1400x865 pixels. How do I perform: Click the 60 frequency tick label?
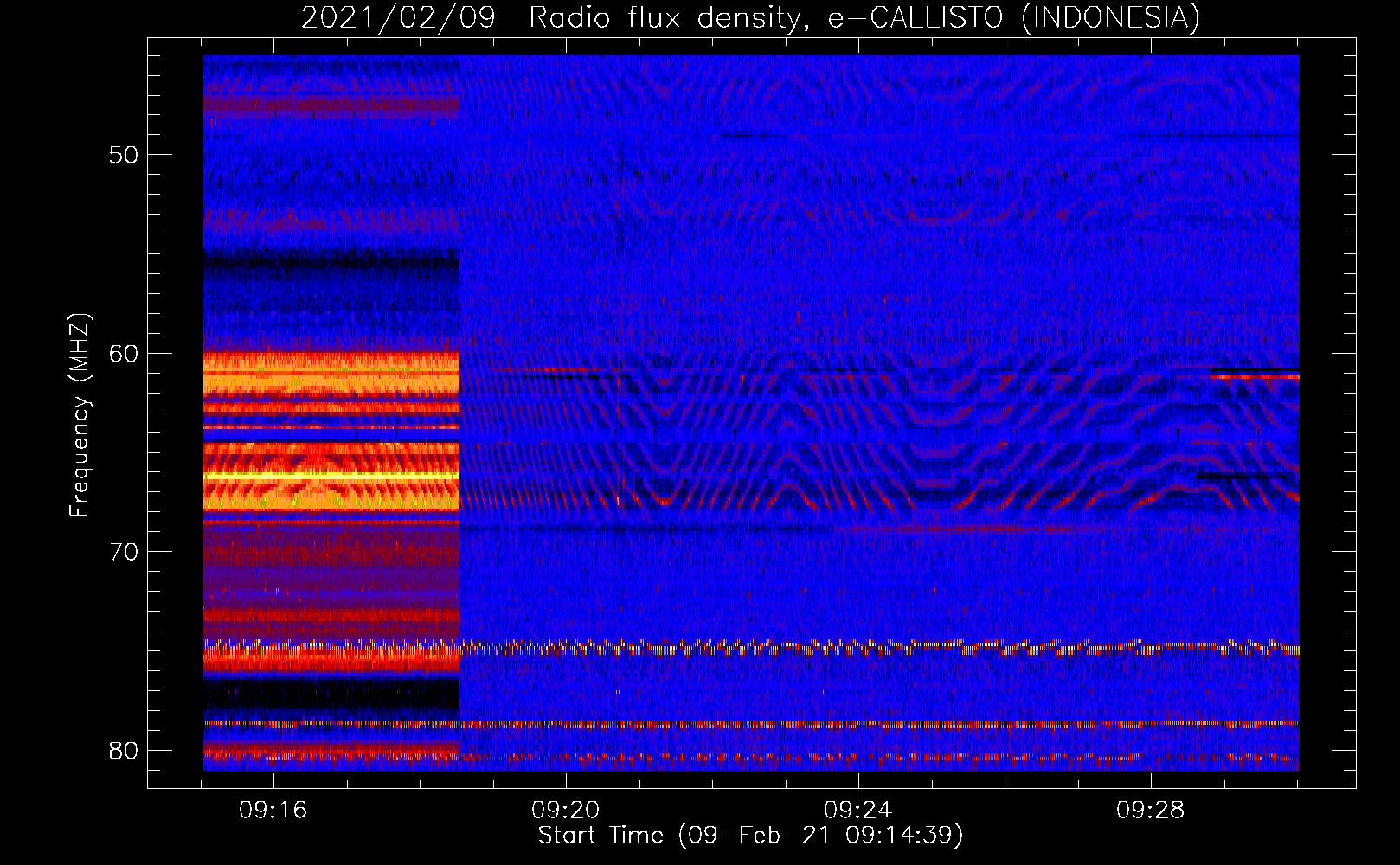click(124, 354)
